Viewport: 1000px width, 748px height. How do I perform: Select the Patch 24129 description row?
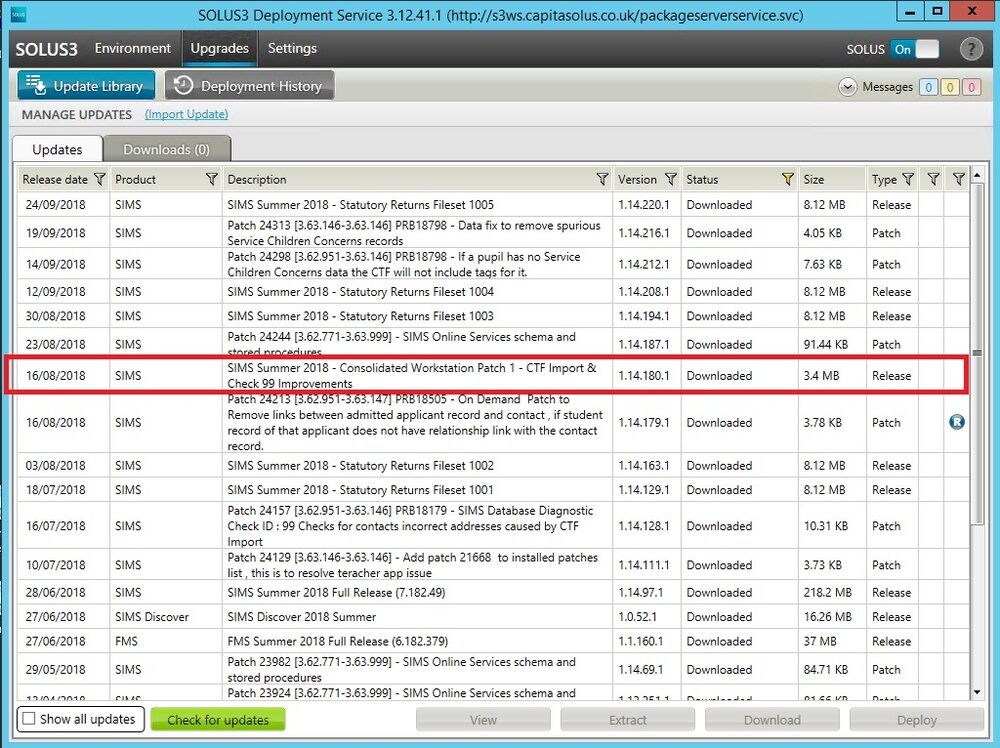click(x=493, y=564)
